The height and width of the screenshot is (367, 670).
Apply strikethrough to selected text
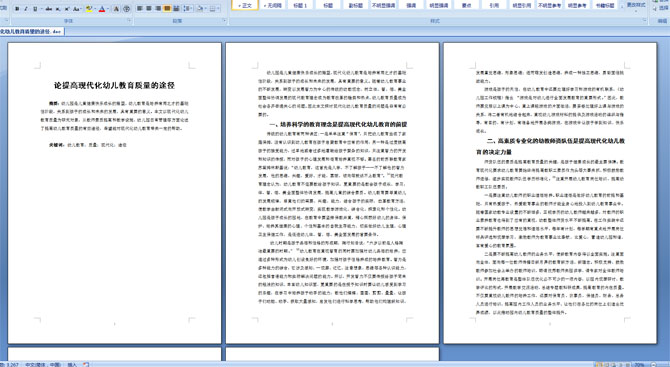(49, 9)
